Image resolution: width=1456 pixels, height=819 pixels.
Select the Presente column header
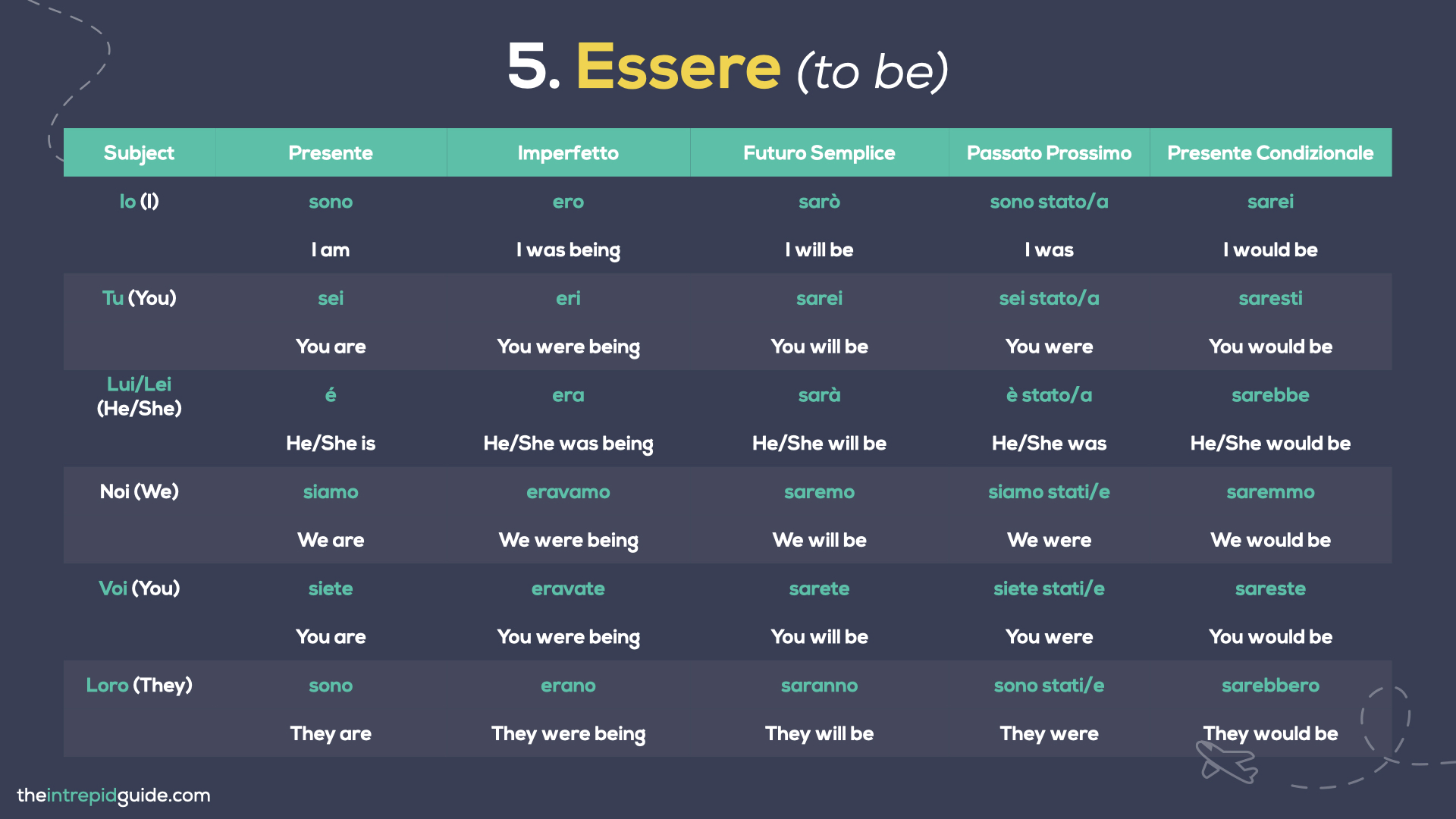[x=331, y=153]
